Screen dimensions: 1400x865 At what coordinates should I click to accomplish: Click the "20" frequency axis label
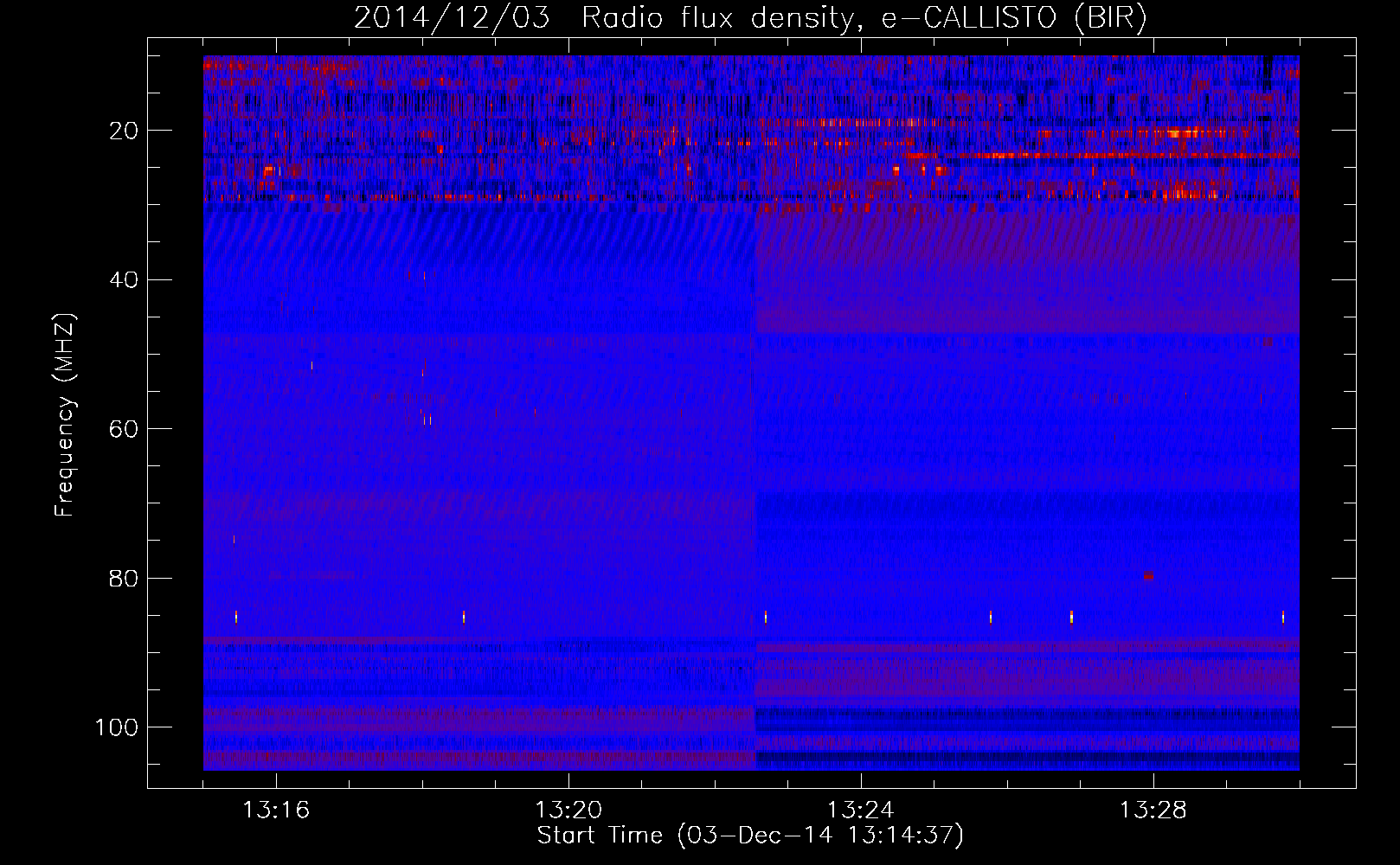[125, 131]
